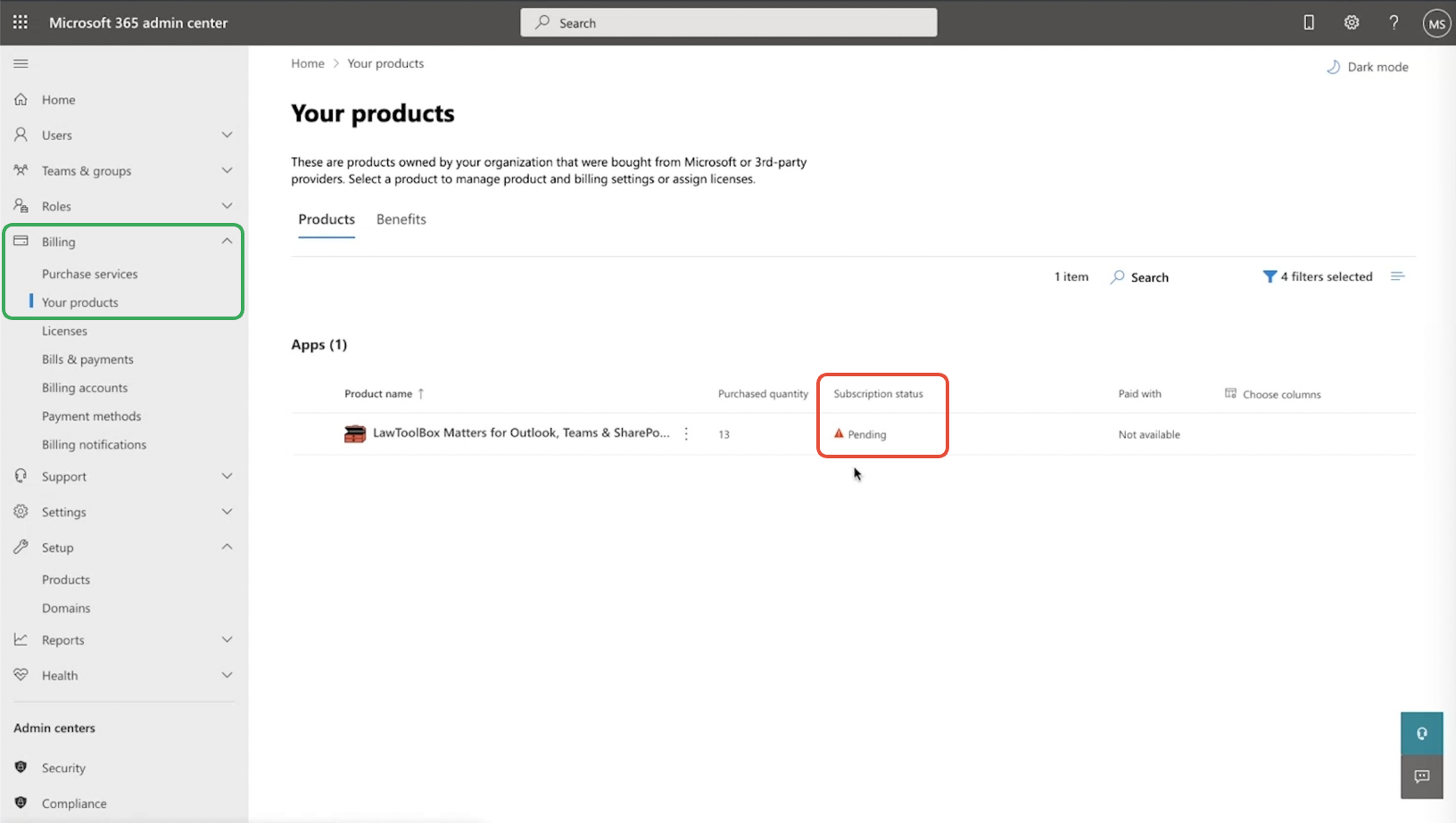
Task: Open Billing accounts
Action: pos(85,388)
